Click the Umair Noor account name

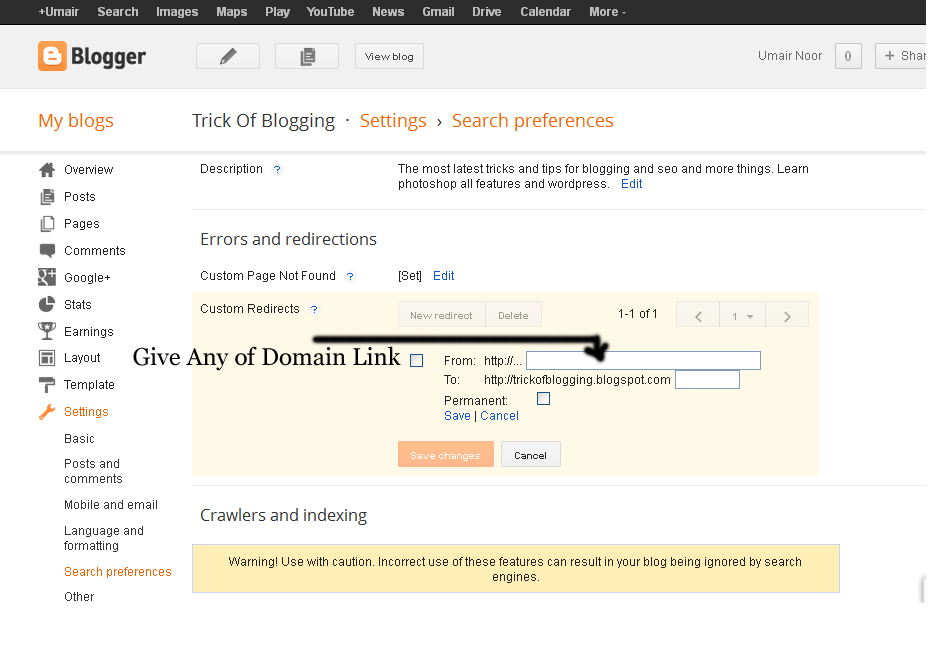tap(790, 56)
